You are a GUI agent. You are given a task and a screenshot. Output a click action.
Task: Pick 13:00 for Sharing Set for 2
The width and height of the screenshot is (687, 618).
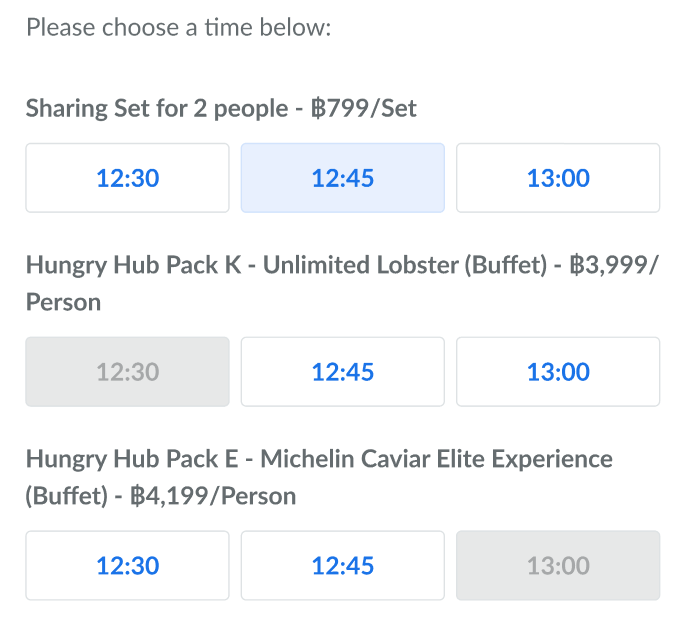[558, 178]
